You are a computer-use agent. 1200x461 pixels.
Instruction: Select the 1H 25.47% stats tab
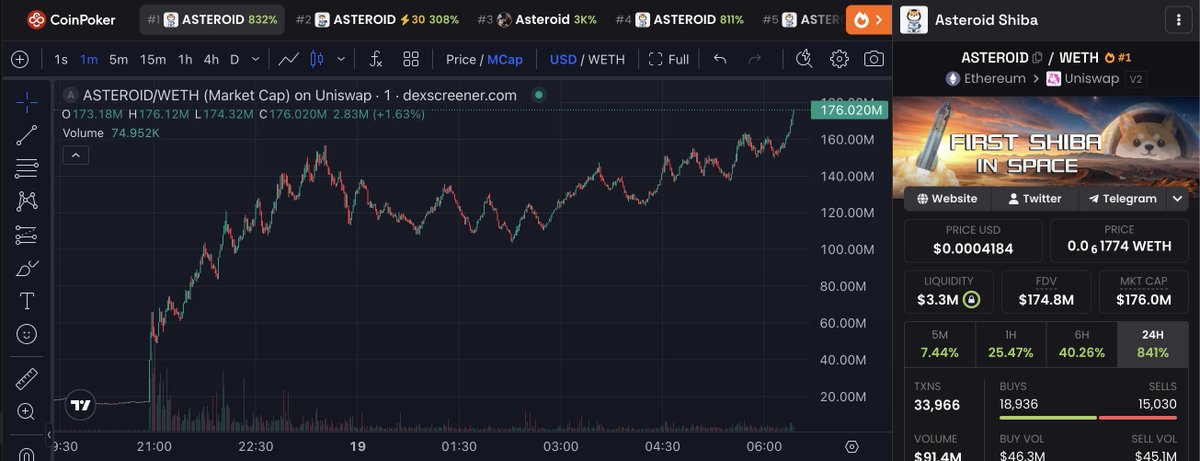pyautogui.click(x=1010, y=343)
